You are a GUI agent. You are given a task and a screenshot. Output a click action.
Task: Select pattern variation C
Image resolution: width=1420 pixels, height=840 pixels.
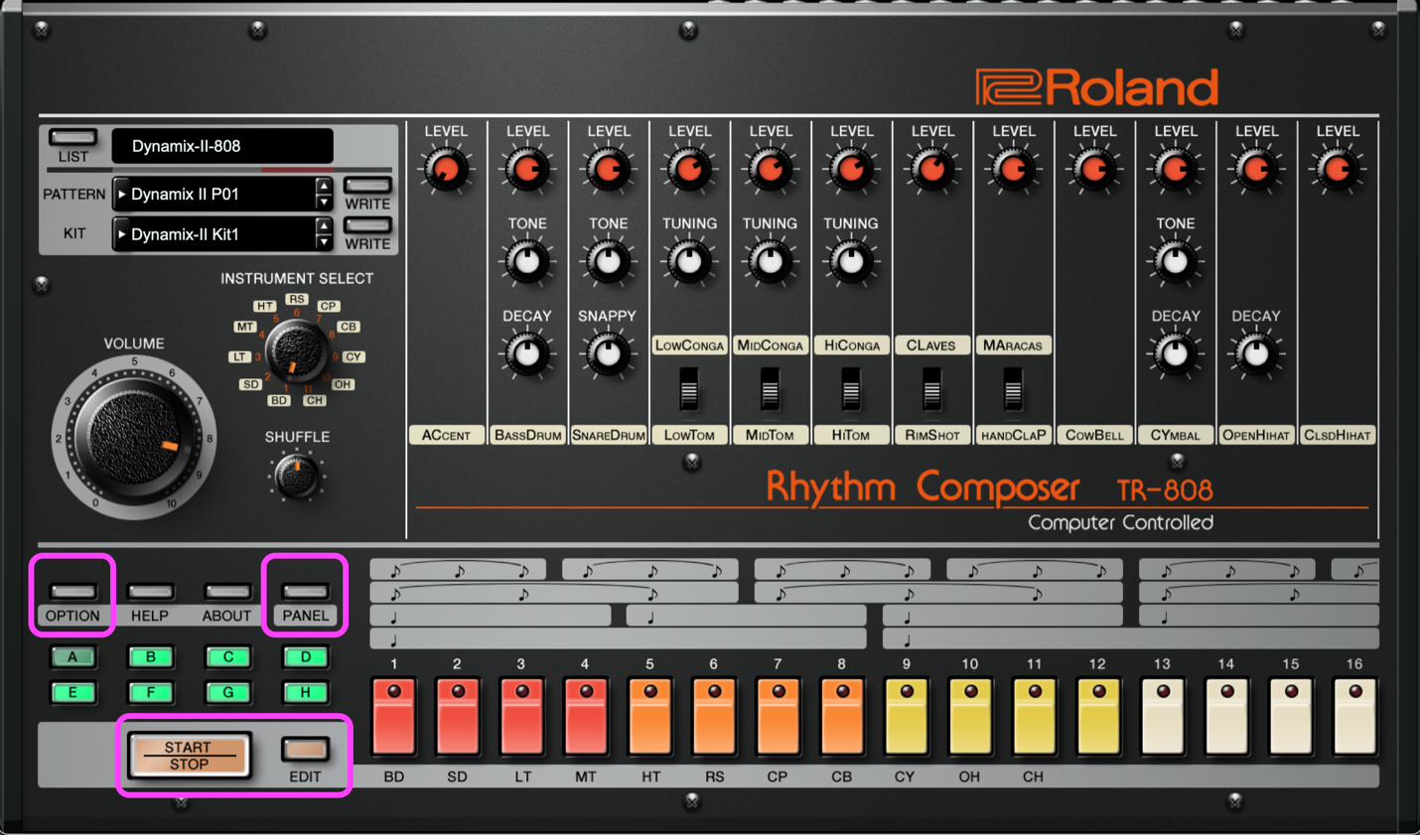coord(227,657)
